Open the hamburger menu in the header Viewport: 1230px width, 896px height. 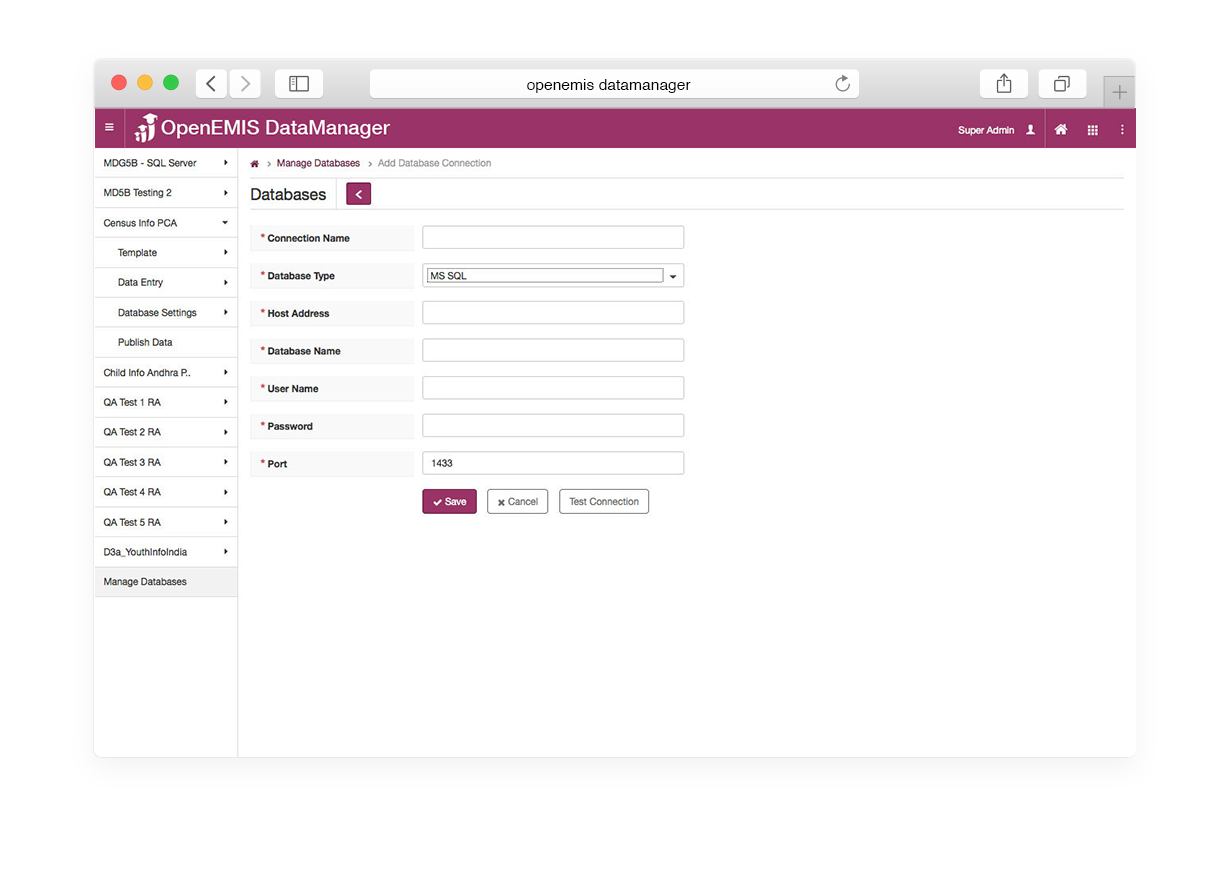pyautogui.click(x=109, y=129)
